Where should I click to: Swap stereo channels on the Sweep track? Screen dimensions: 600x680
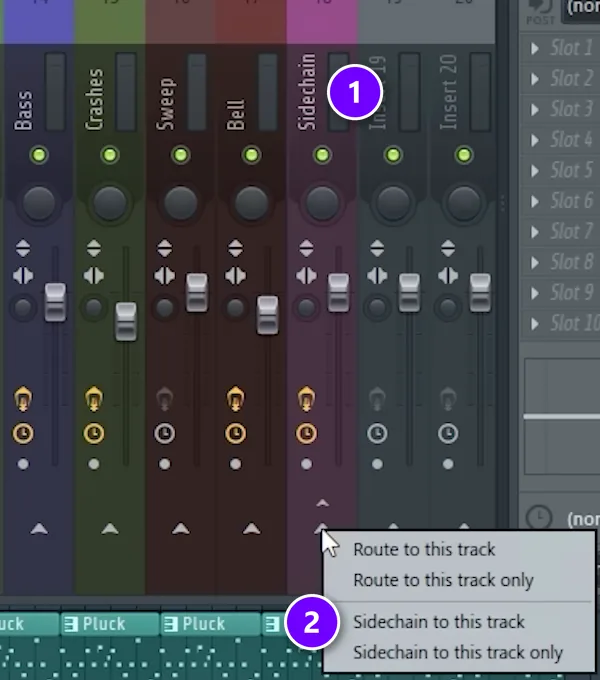(x=165, y=276)
